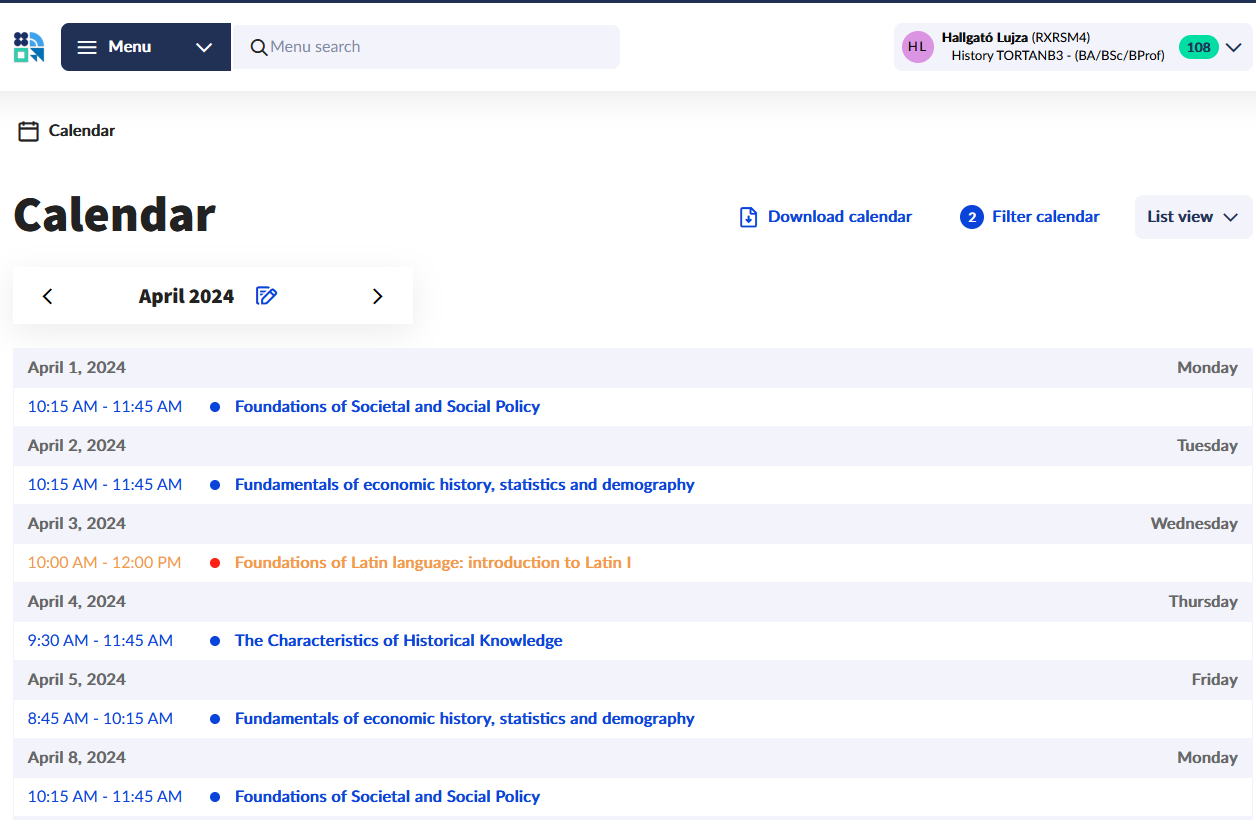Viewport: 1256px width, 820px height.
Task: Open April 2 Fundamentals of economic history event
Action: 464,485
